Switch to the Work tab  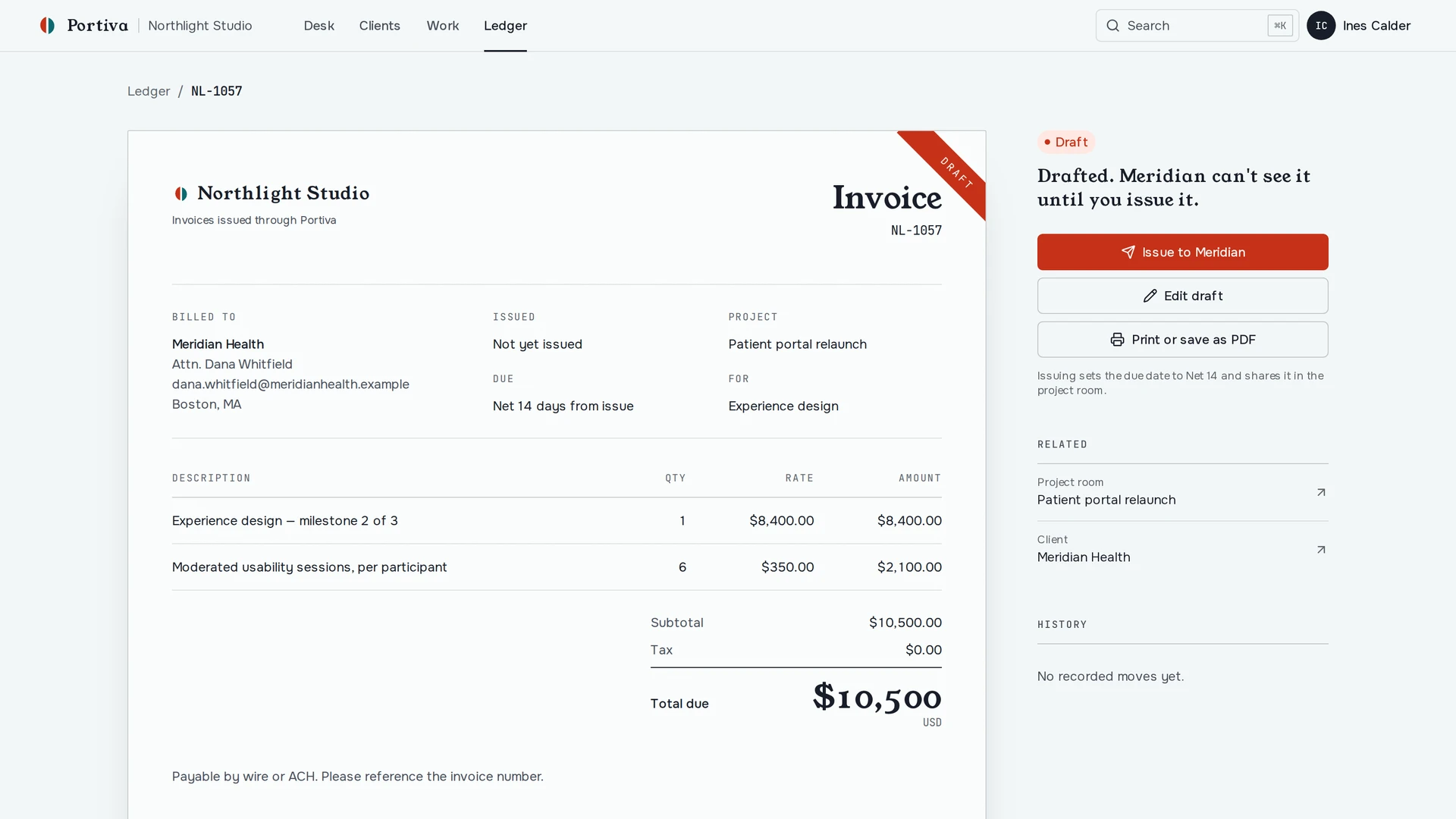[x=442, y=25]
